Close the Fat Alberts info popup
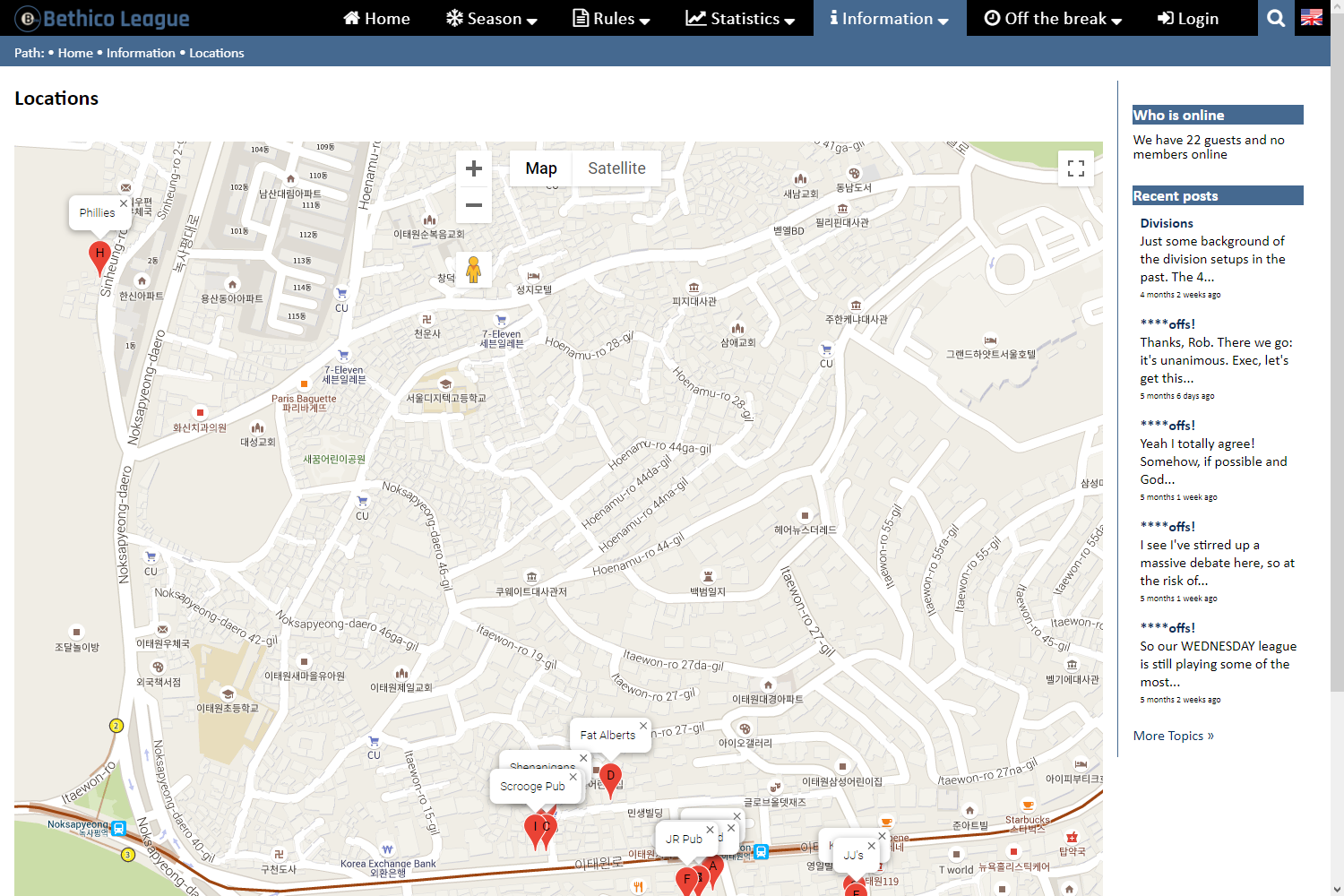The width and height of the screenshot is (1344, 896). click(x=642, y=726)
